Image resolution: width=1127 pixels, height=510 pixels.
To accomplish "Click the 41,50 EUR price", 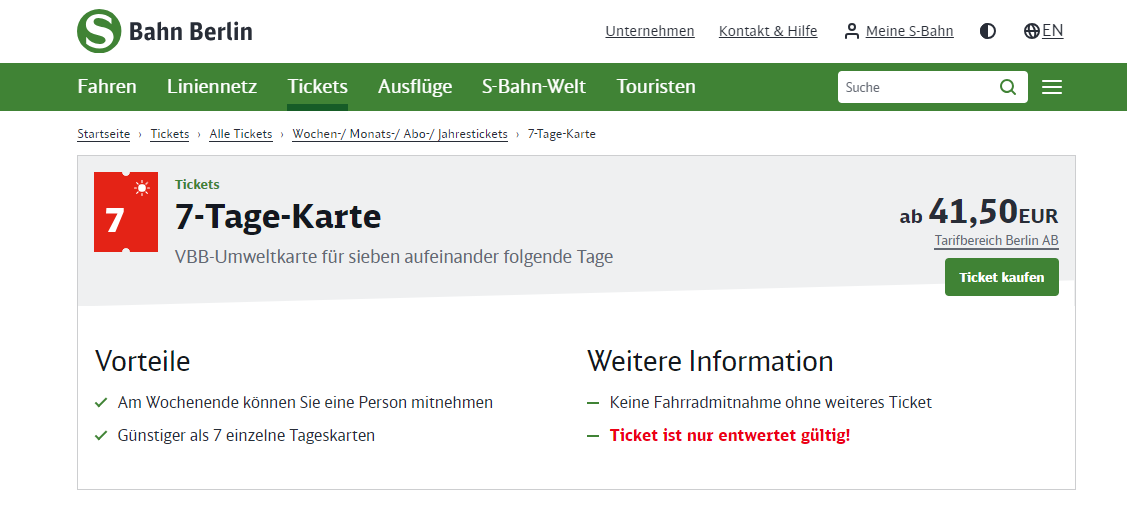I will pyautogui.click(x=979, y=211).
